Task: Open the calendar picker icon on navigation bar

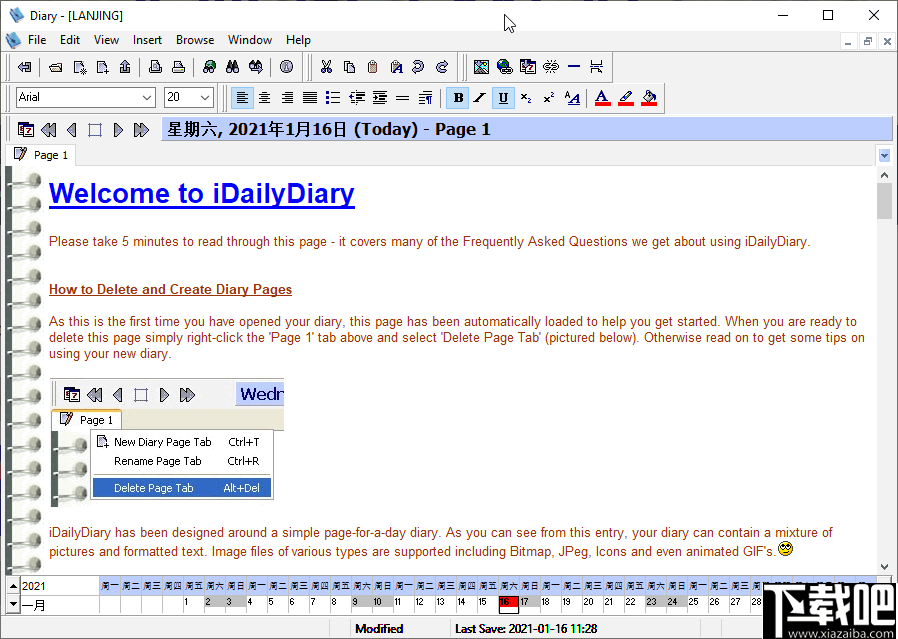Action: point(25,129)
